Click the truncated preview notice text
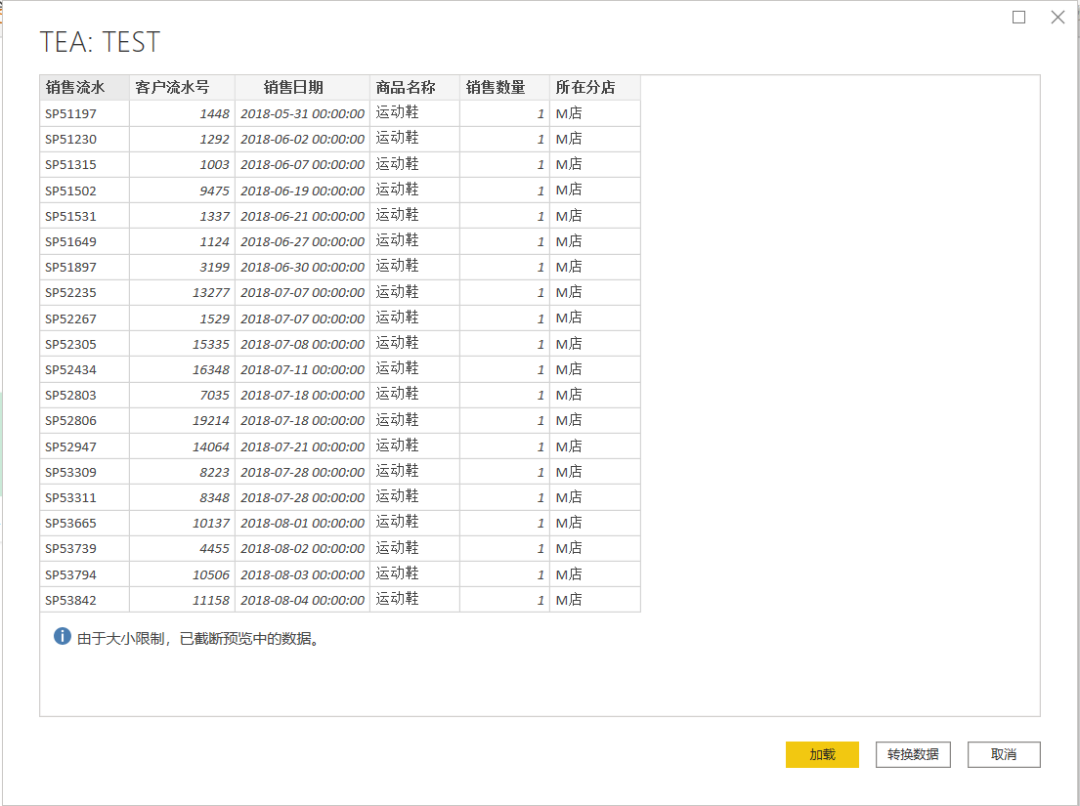The image size is (1080, 806). pos(199,639)
